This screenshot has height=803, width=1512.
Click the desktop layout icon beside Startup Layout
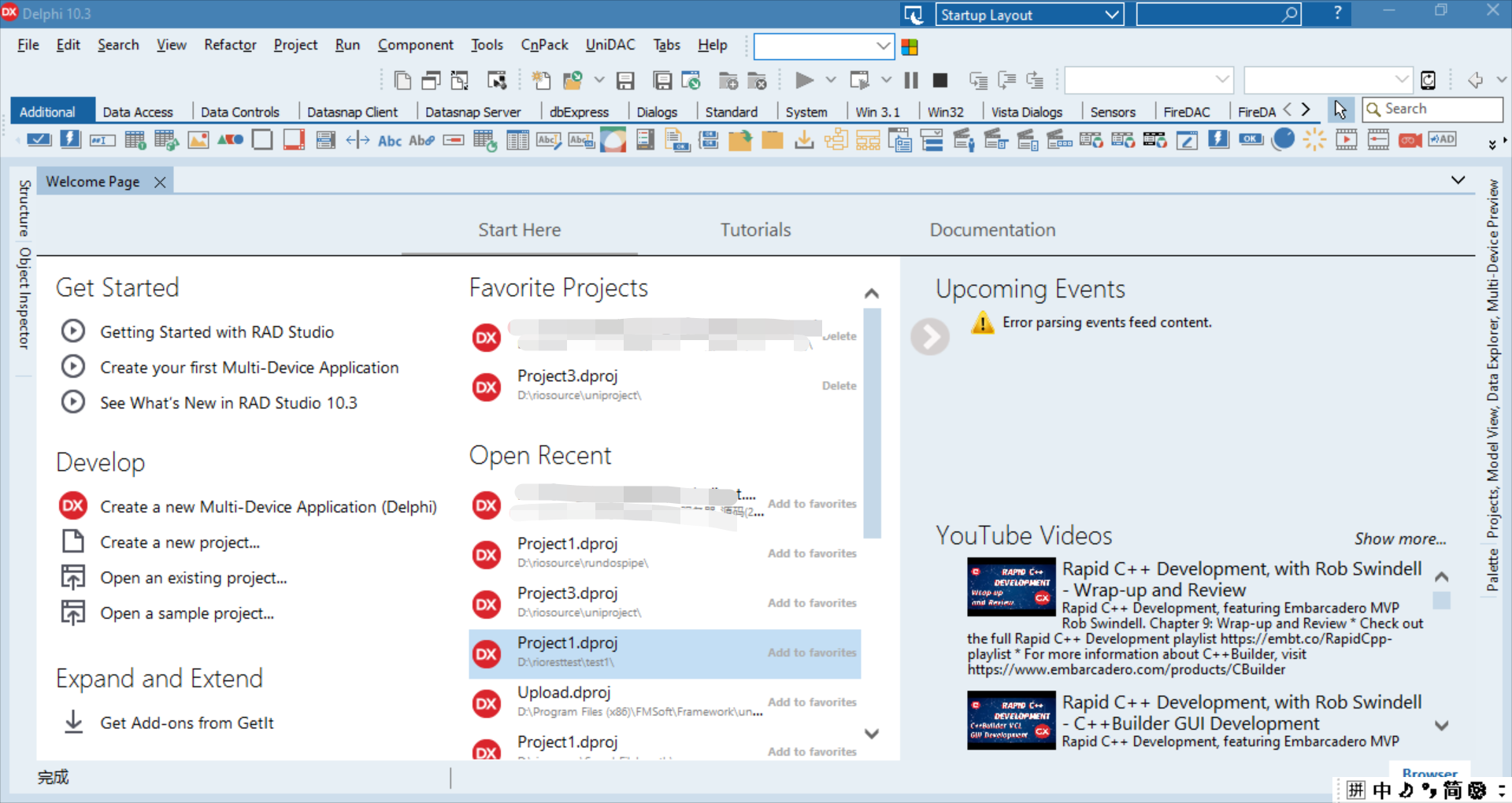[x=913, y=14]
